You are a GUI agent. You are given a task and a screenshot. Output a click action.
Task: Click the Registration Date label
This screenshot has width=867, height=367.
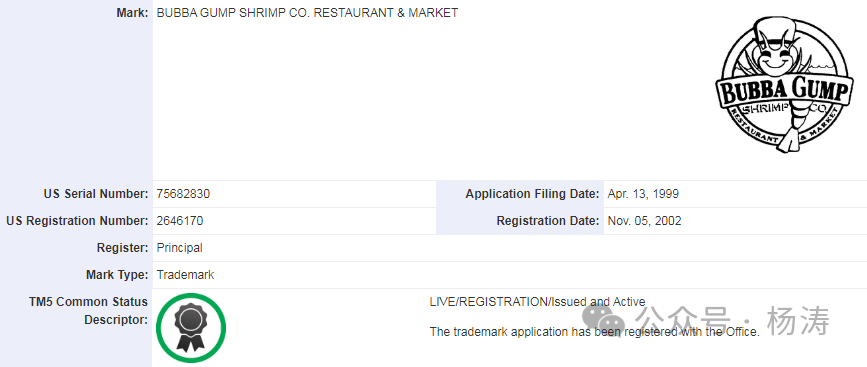(x=548, y=221)
